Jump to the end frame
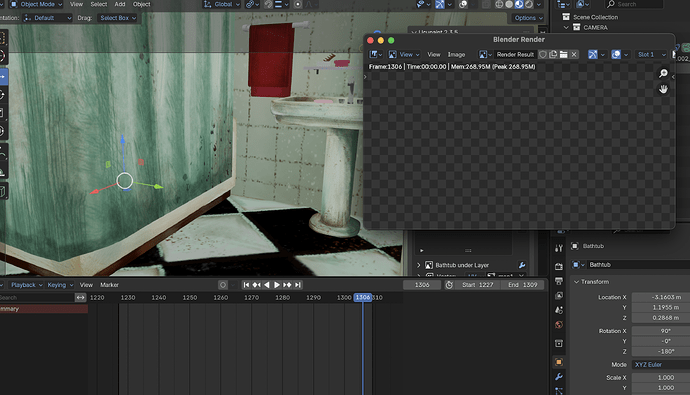The height and width of the screenshot is (395, 690). coord(298,285)
